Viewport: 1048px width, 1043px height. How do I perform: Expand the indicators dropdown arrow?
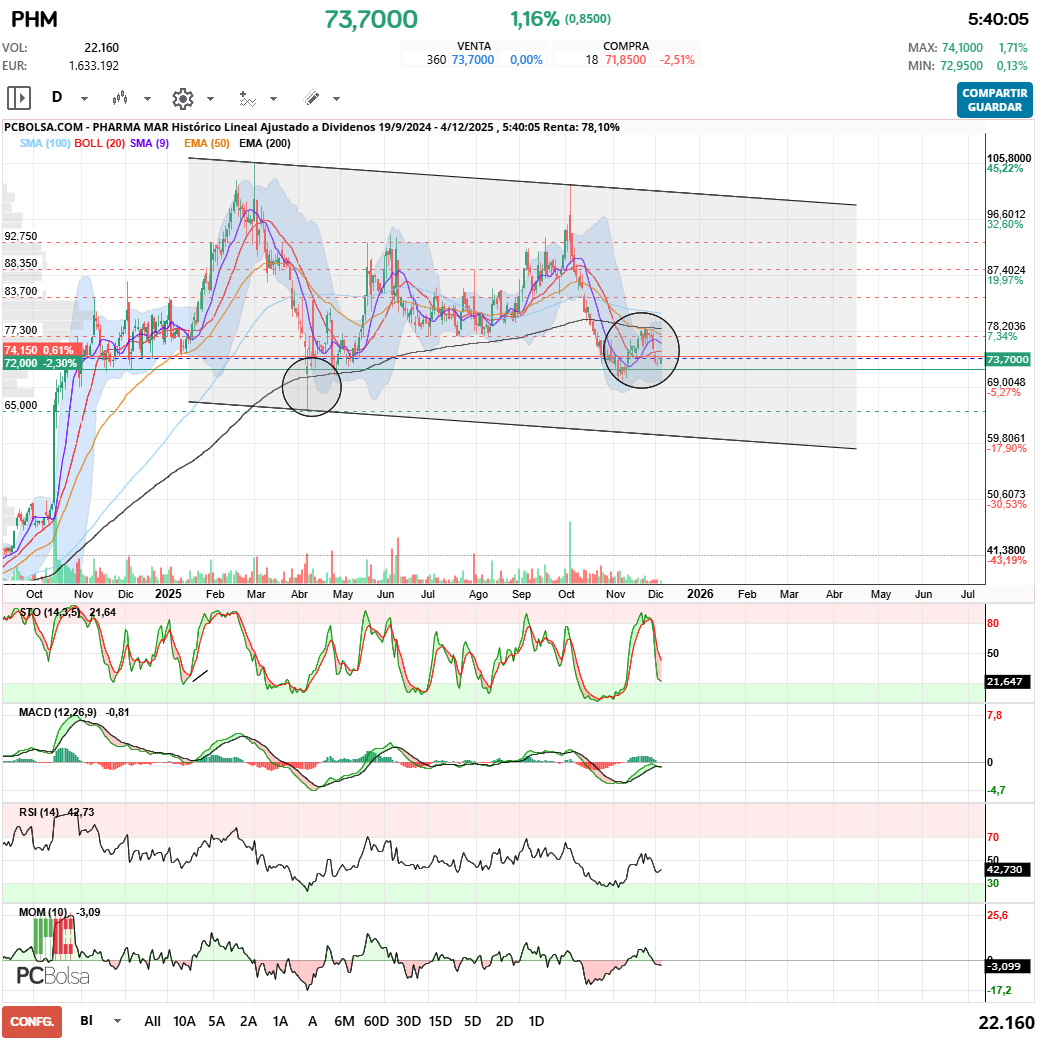click(x=273, y=99)
